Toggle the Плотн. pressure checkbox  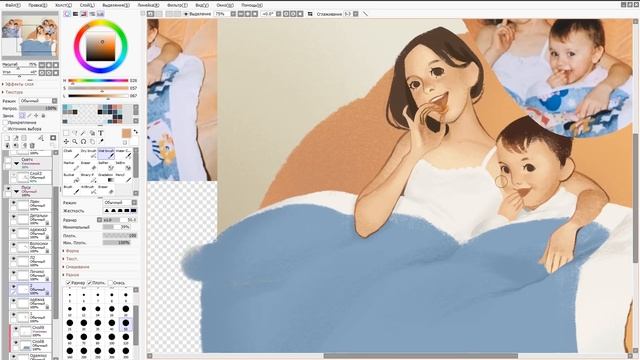point(89,282)
